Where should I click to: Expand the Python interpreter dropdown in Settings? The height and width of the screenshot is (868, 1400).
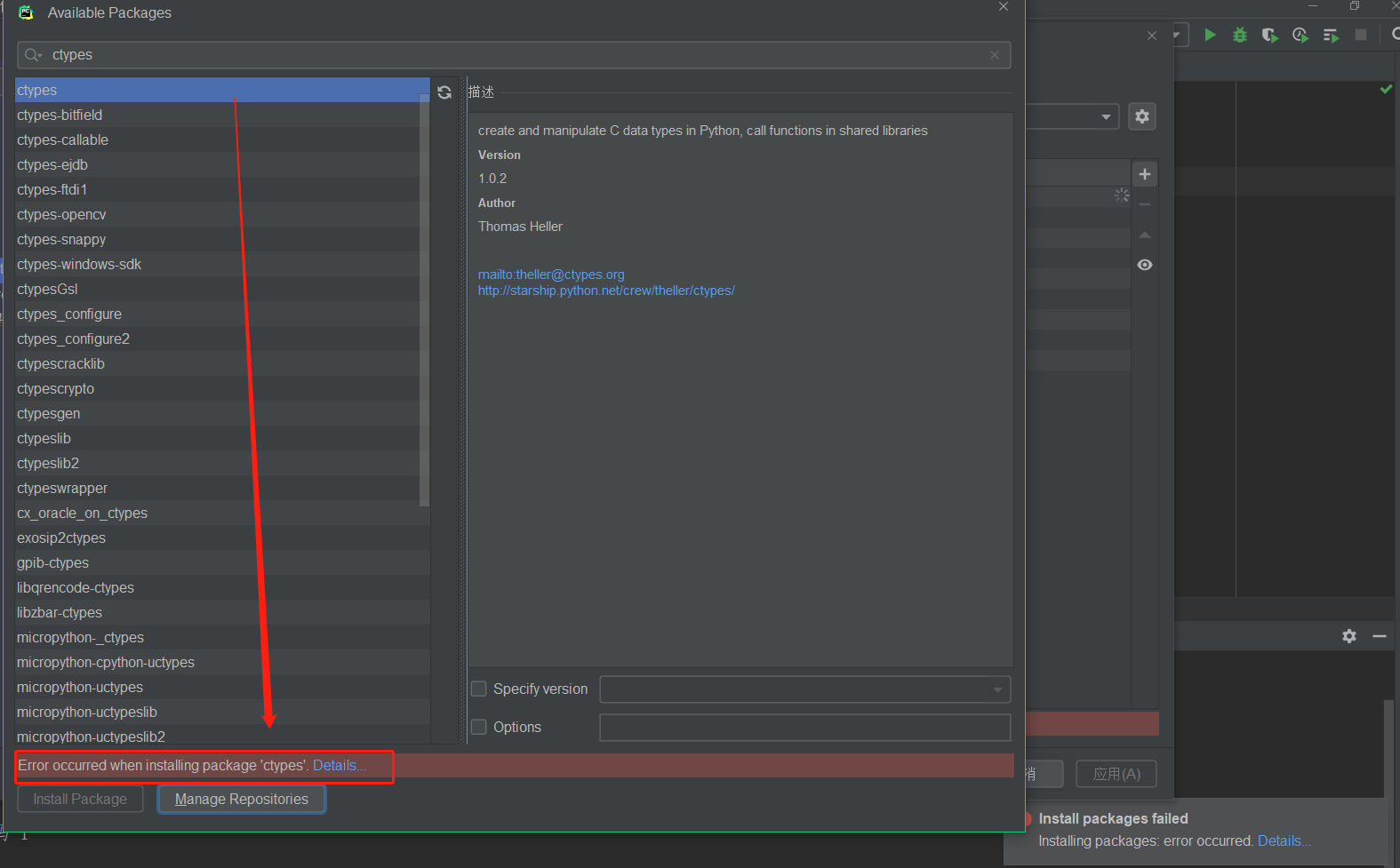tap(1106, 116)
